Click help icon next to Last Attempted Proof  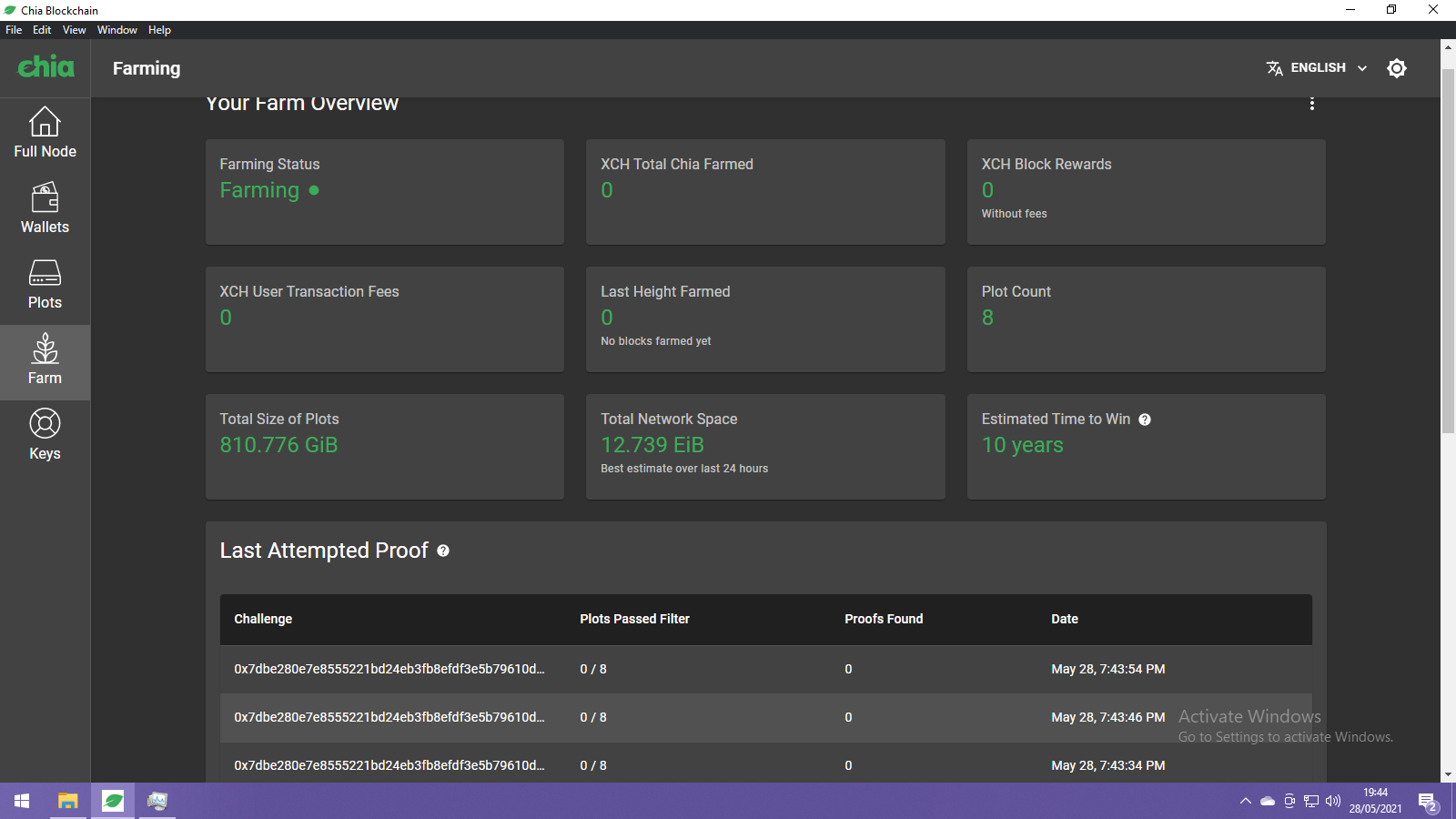click(443, 551)
